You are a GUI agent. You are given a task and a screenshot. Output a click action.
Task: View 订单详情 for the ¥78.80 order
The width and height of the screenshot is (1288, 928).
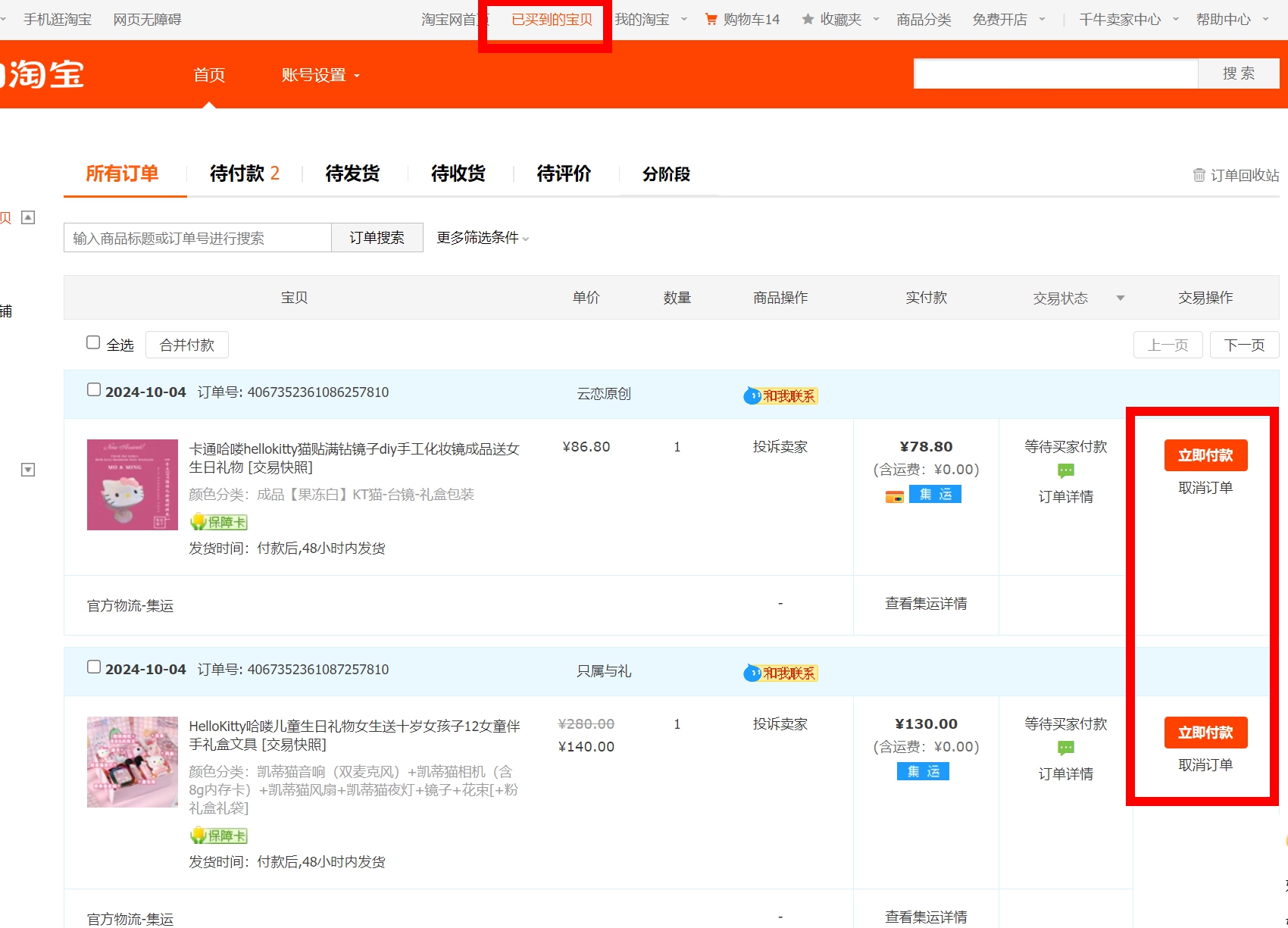[1066, 497]
